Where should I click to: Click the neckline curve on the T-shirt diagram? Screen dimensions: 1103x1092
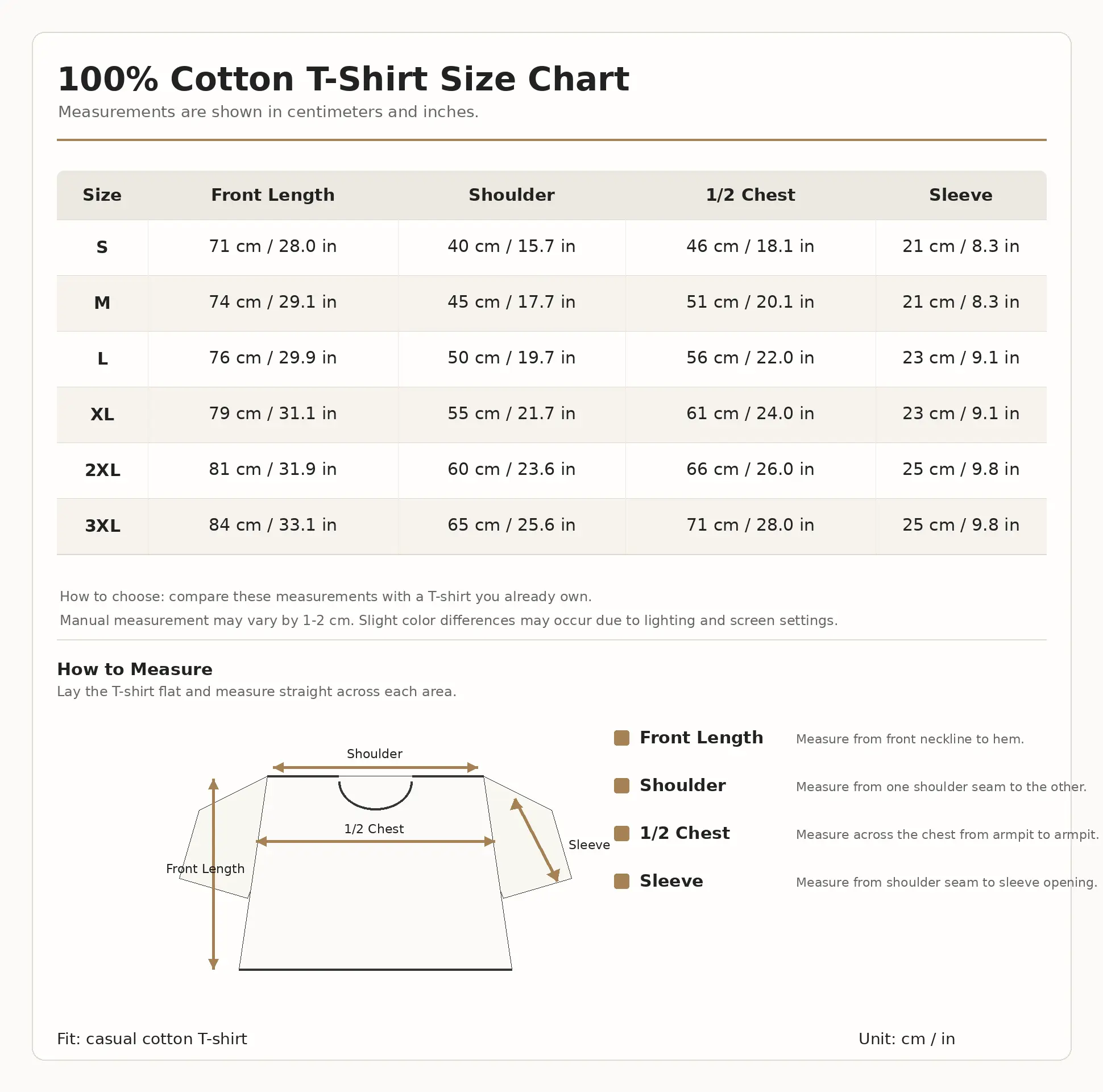tap(375, 795)
